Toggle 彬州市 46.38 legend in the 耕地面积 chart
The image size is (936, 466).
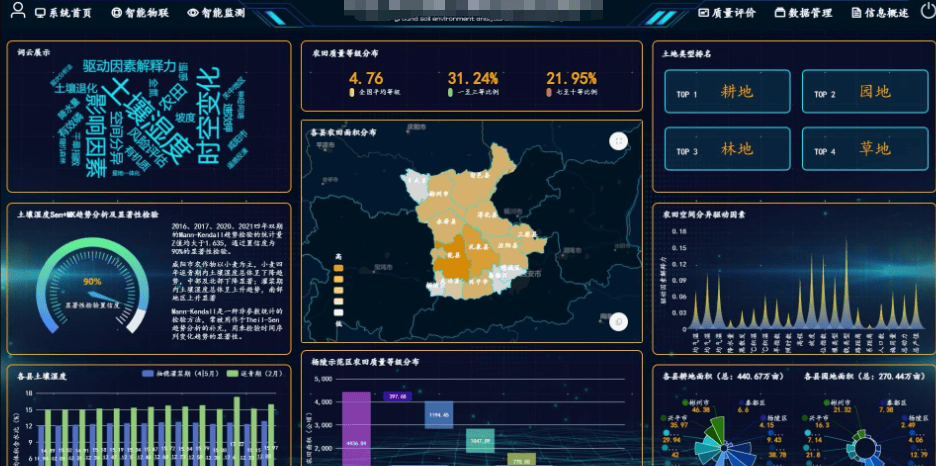[x=694, y=406]
